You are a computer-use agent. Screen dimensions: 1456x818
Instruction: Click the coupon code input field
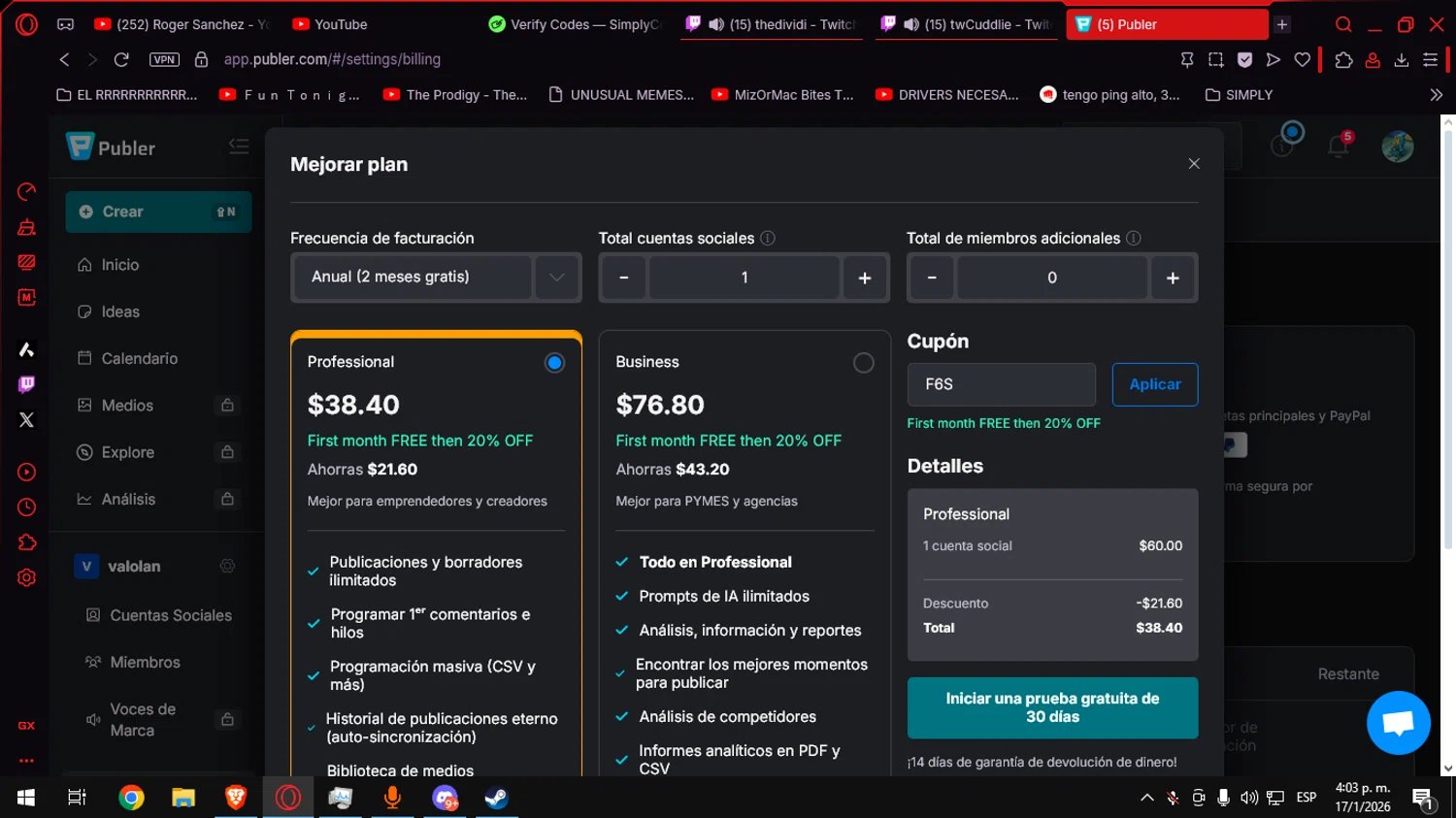(1001, 384)
